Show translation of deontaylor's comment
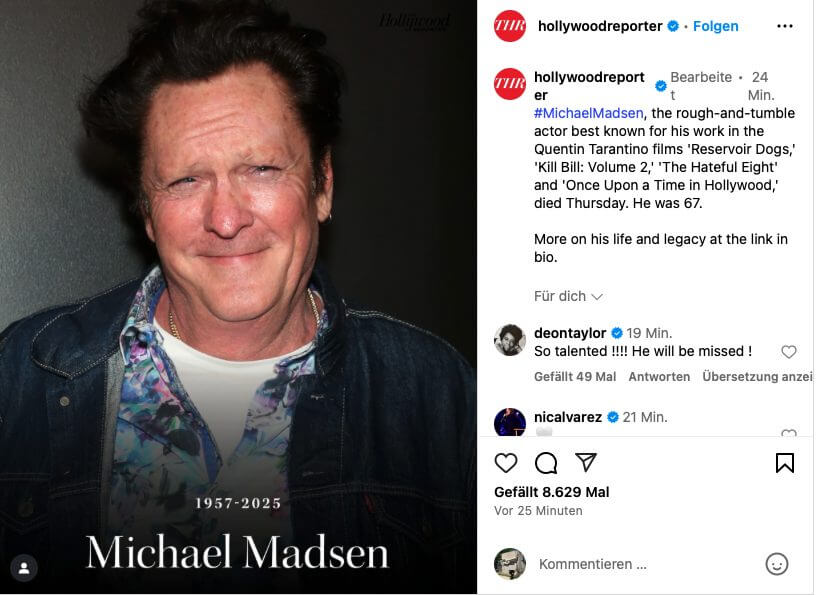The height and width of the screenshot is (595, 817). coord(757,377)
